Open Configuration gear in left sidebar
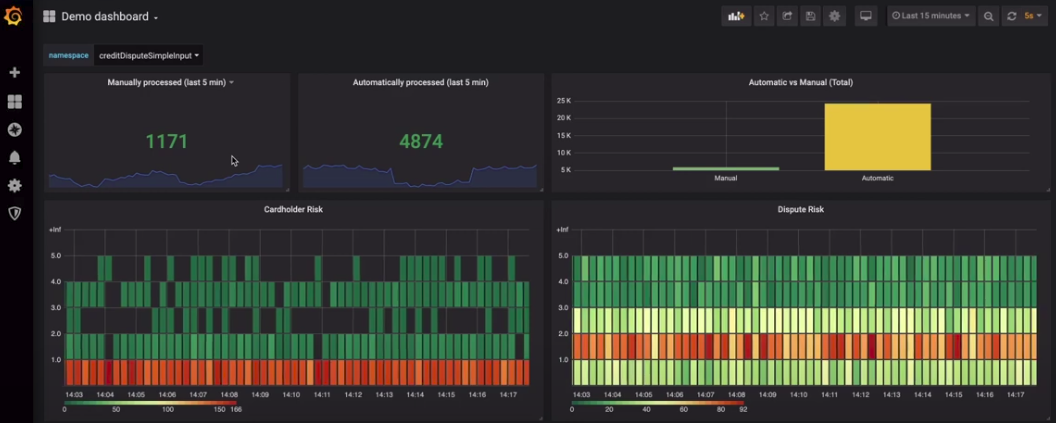1056x423 pixels. click(x=14, y=185)
